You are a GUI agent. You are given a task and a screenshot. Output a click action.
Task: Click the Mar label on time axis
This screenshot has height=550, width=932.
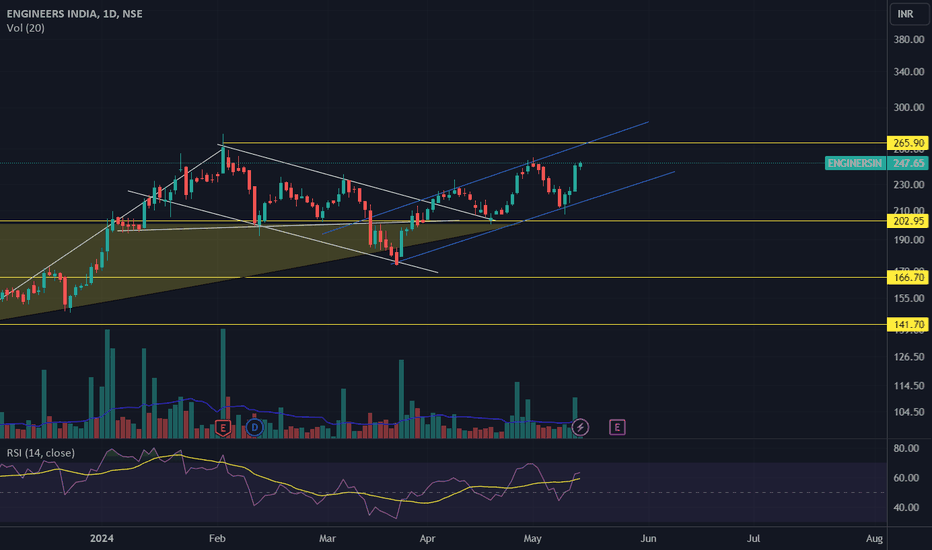pyautogui.click(x=328, y=539)
